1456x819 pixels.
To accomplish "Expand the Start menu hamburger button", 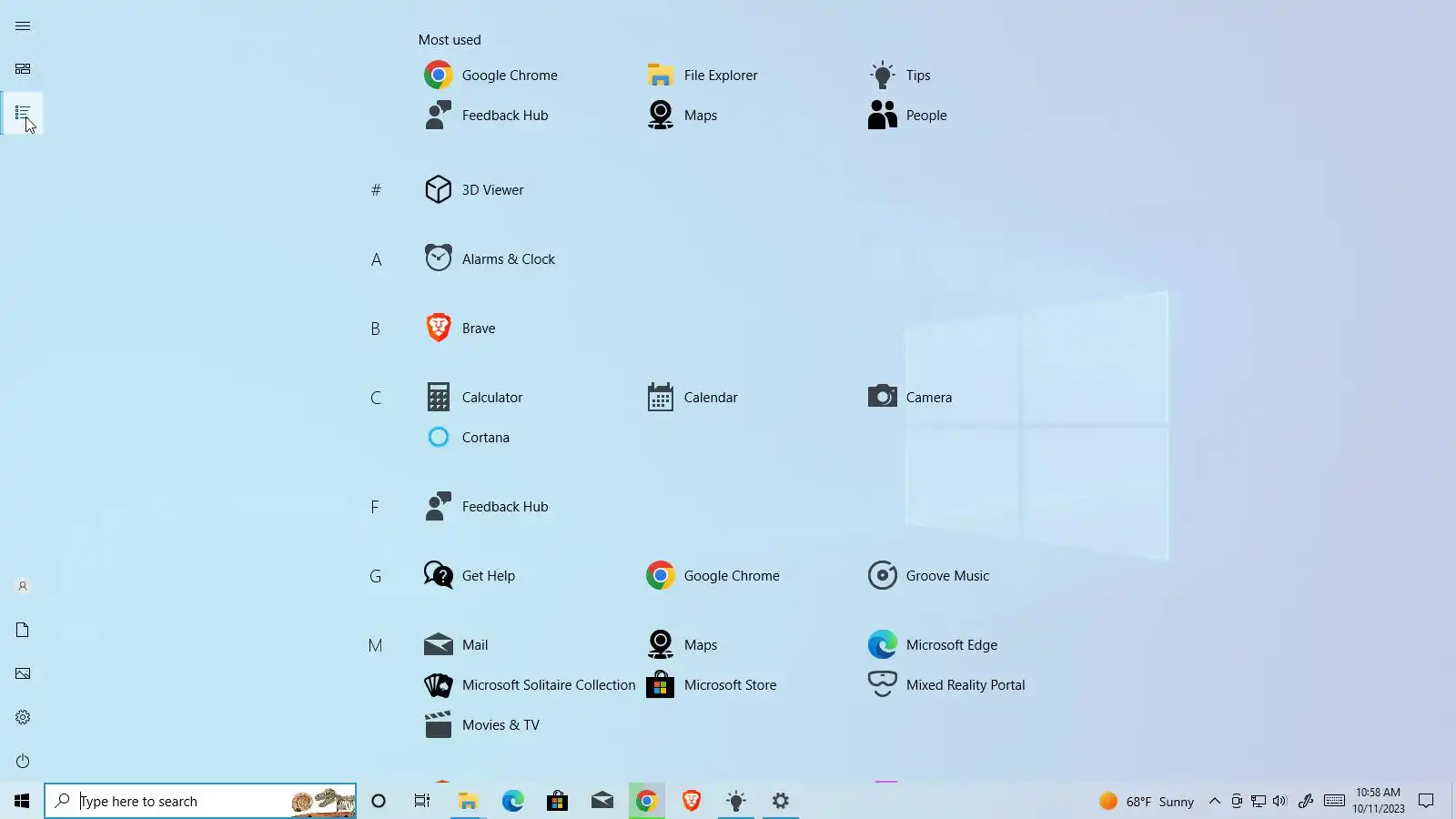I will [23, 25].
